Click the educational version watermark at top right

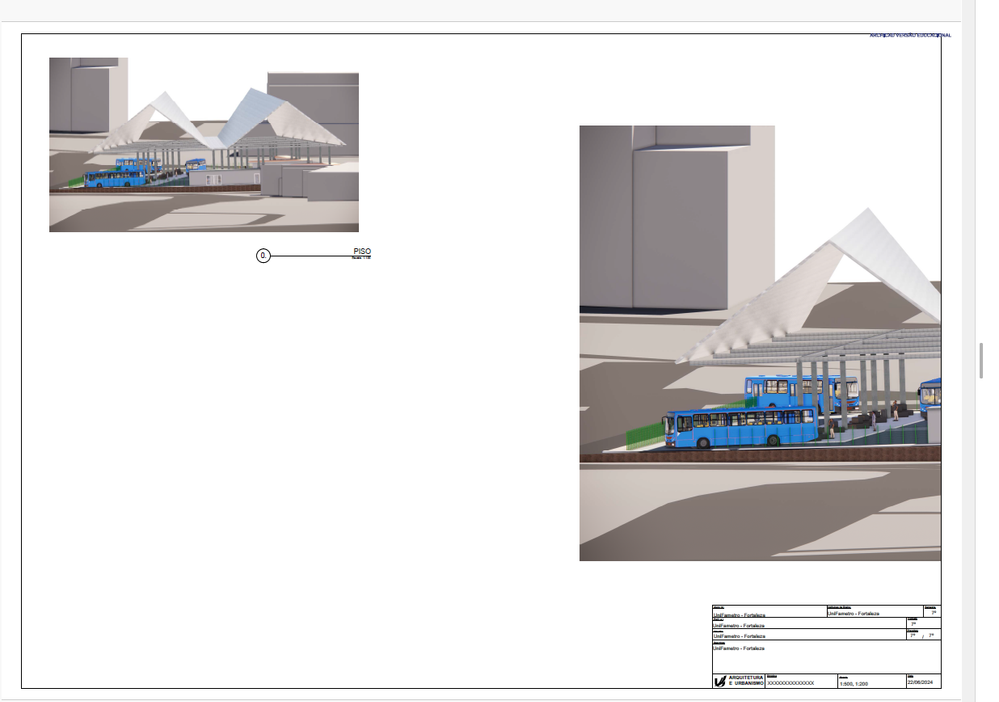(x=910, y=36)
